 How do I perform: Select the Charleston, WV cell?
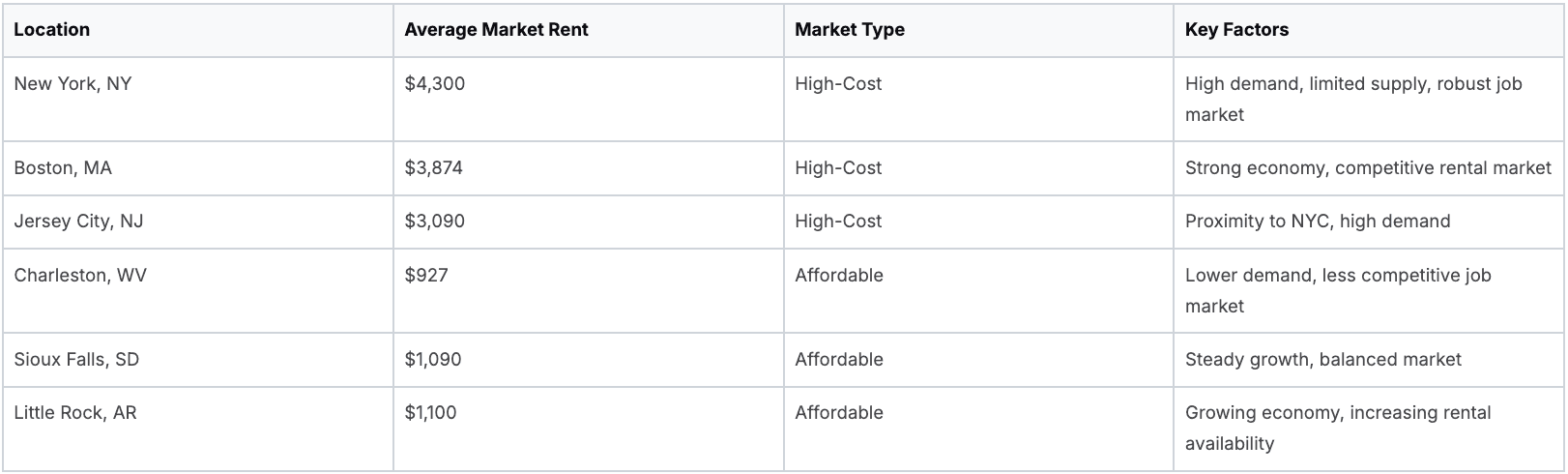click(x=80, y=276)
